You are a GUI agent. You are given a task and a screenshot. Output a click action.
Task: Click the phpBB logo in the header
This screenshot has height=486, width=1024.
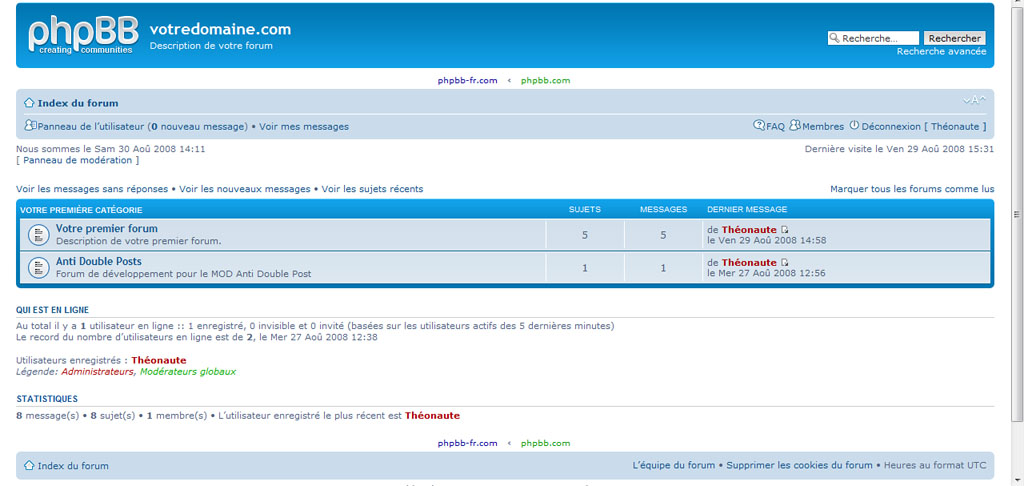[x=82, y=35]
